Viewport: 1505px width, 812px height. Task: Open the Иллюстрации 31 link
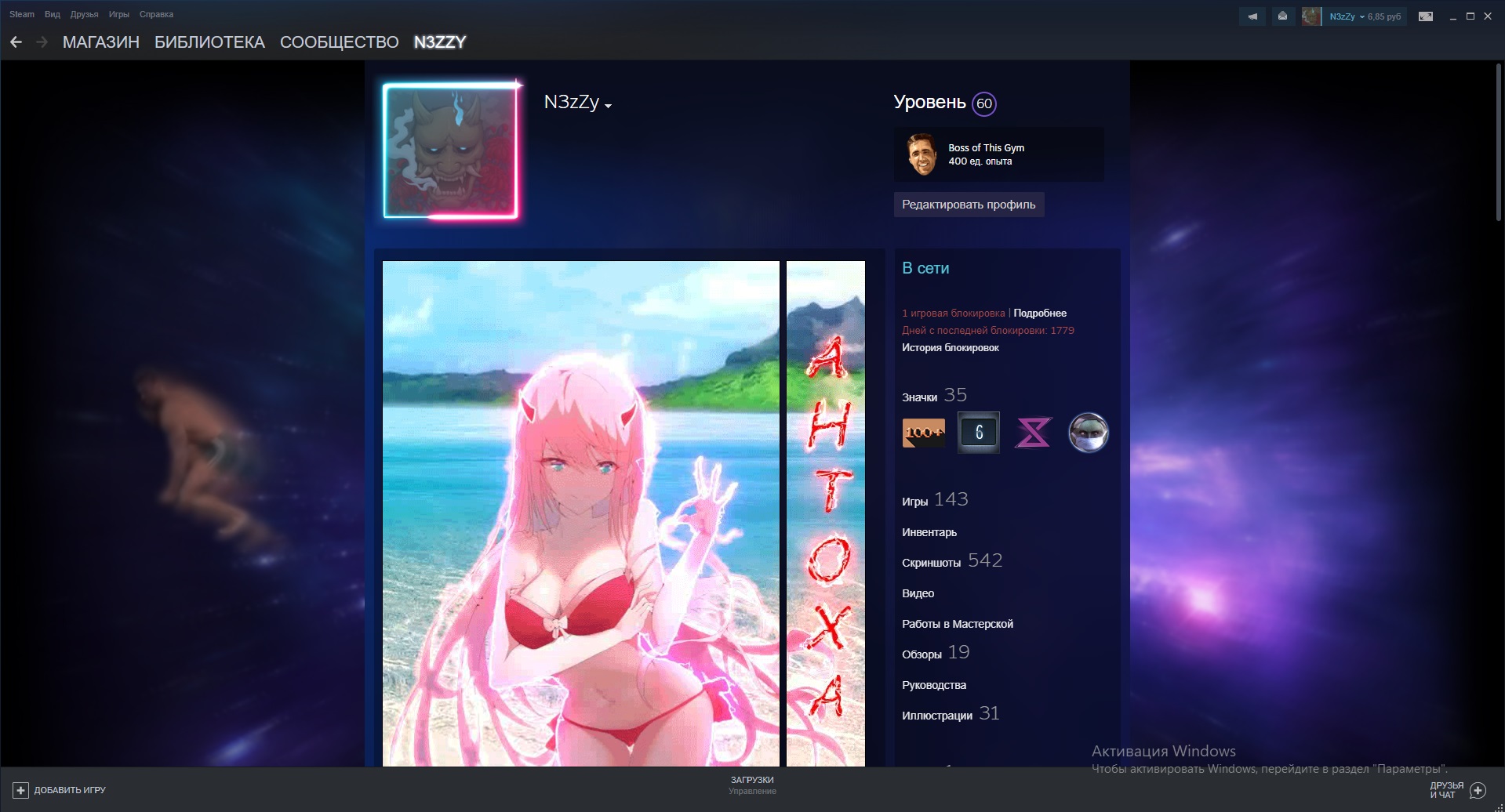pyautogui.click(x=951, y=713)
